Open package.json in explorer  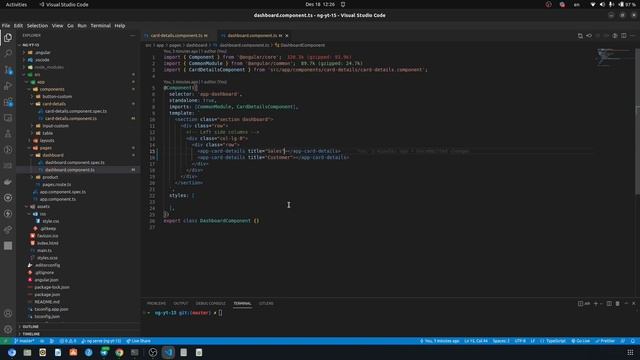tap(47, 295)
